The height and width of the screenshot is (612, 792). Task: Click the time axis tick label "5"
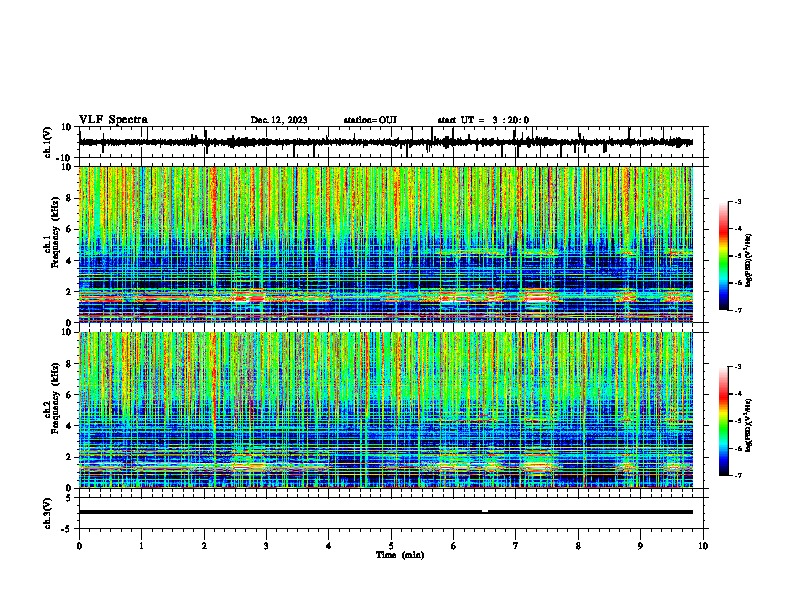pos(391,546)
